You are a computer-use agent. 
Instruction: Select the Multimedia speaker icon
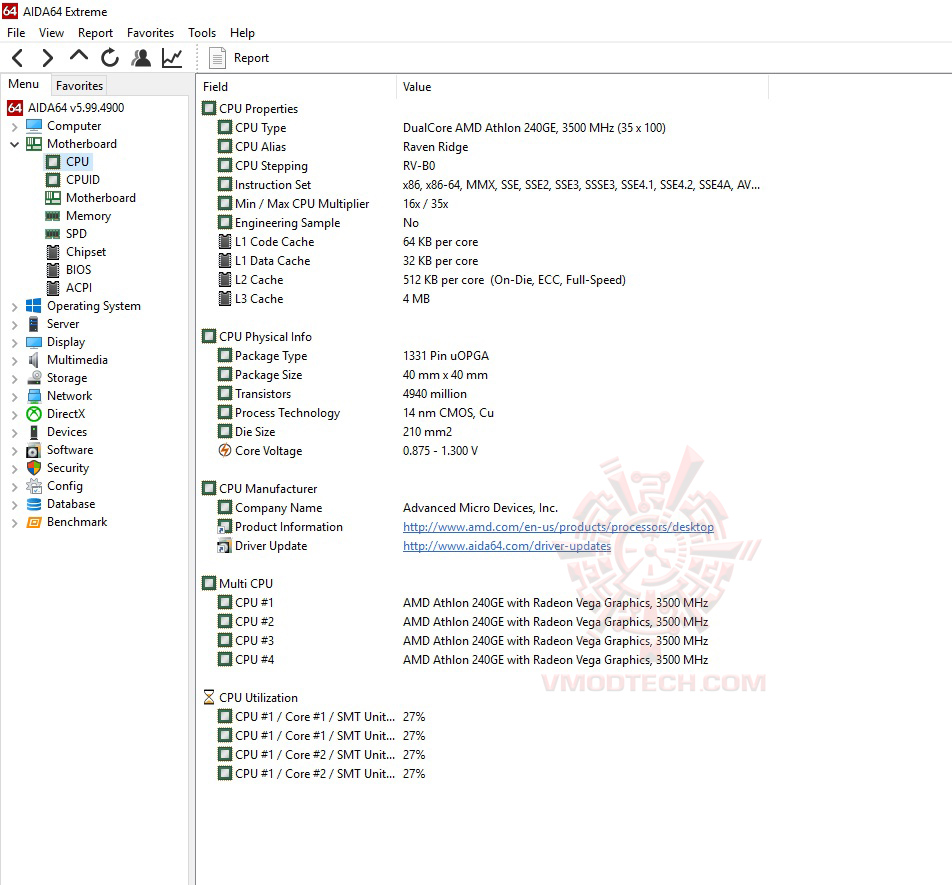tap(34, 360)
